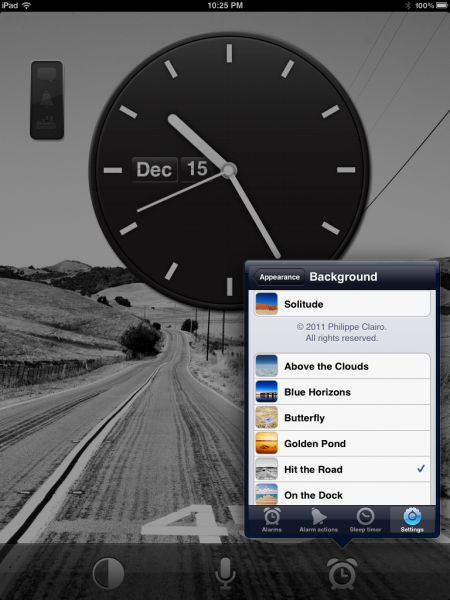The width and height of the screenshot is (450, 600).
Task: Select the Blue Horizons background
Action: 342,392
